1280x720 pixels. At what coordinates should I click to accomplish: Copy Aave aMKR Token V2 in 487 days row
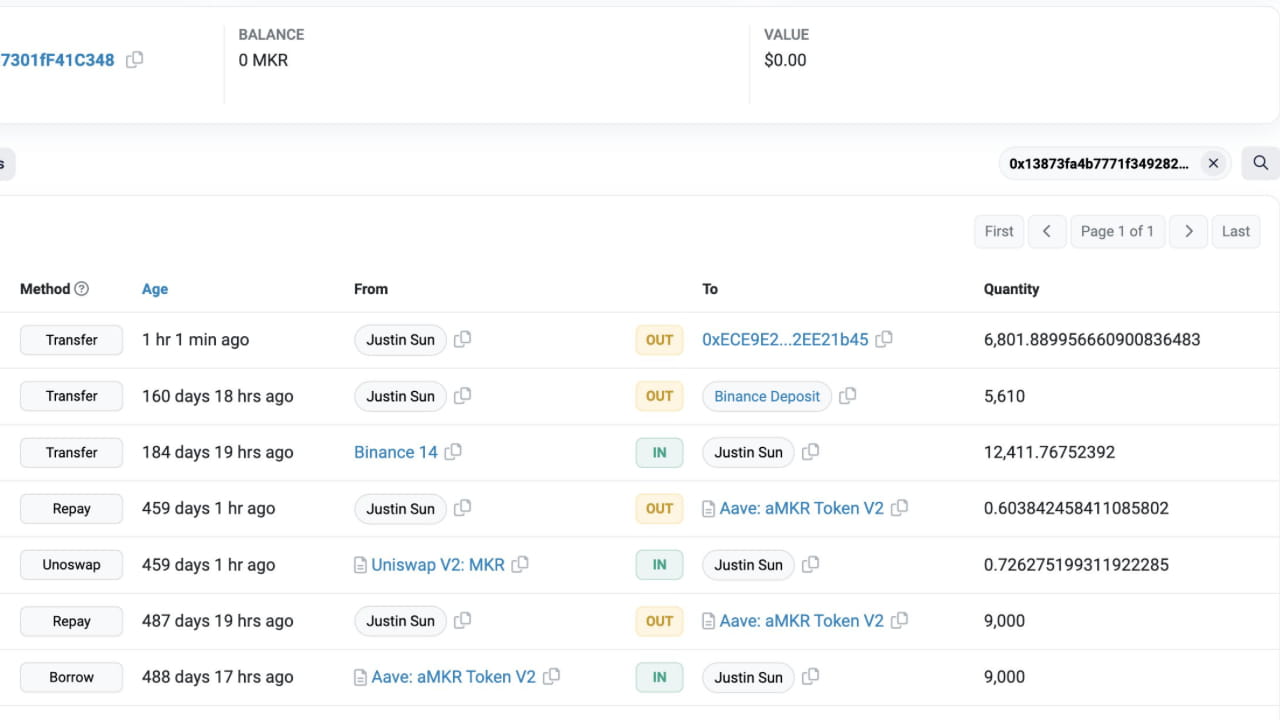click(899, 621)
